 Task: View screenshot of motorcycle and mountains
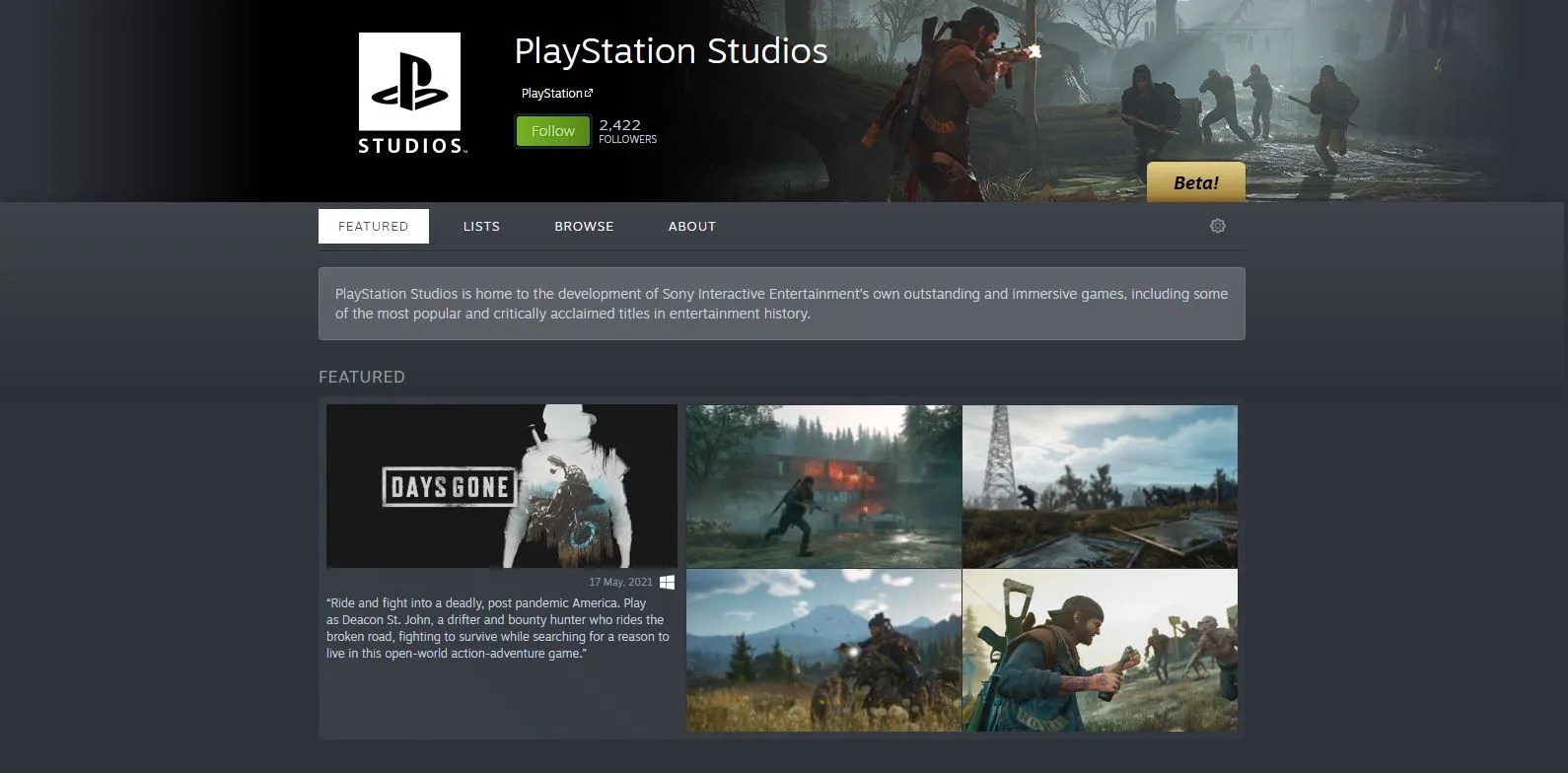(823, 651)
